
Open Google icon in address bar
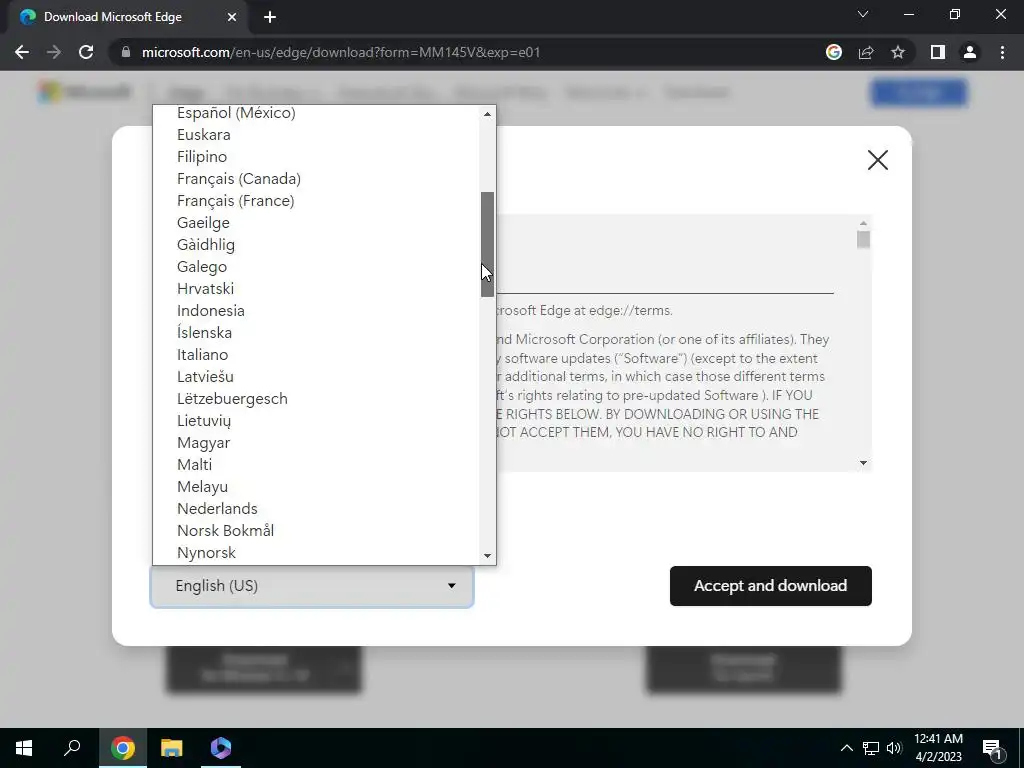(834, 52)
